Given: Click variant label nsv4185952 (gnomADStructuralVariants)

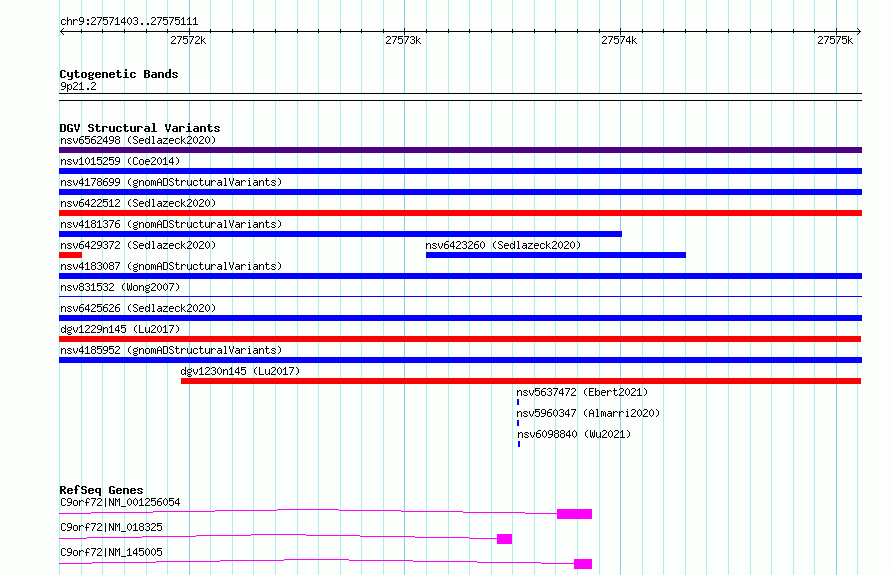Looking at the screenshot, I should pyautogui.click(x=171, y=350).
